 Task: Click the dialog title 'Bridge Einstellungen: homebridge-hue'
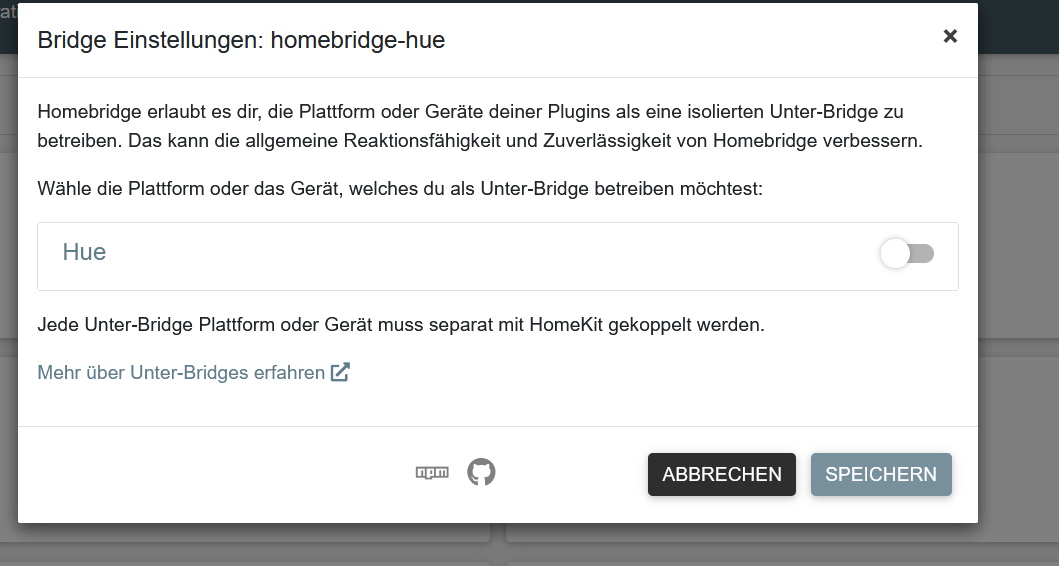tap(240, 40)
